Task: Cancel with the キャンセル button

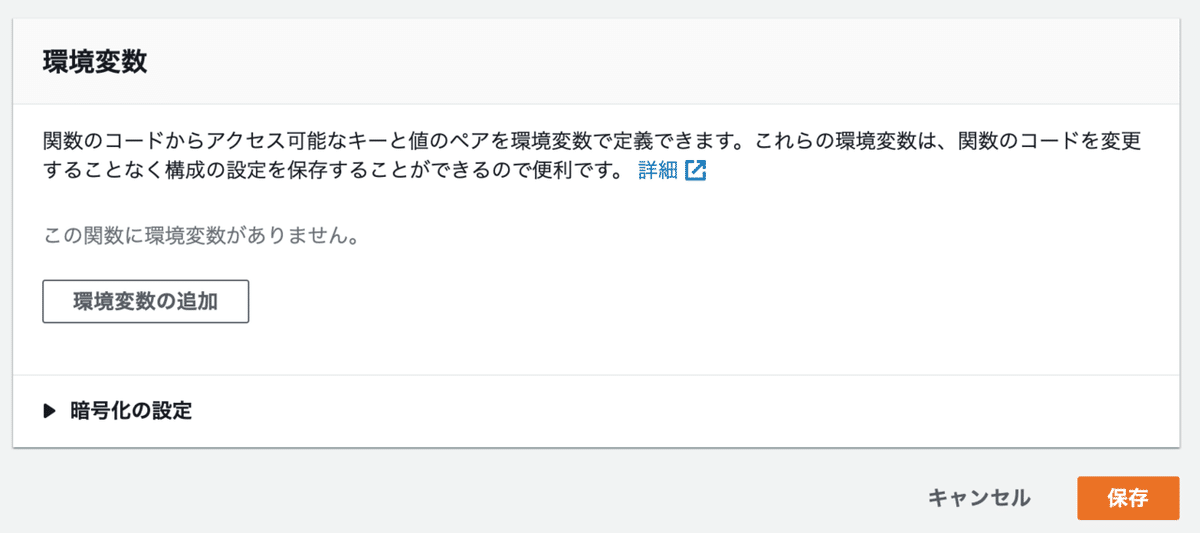Action: [978, 498]
